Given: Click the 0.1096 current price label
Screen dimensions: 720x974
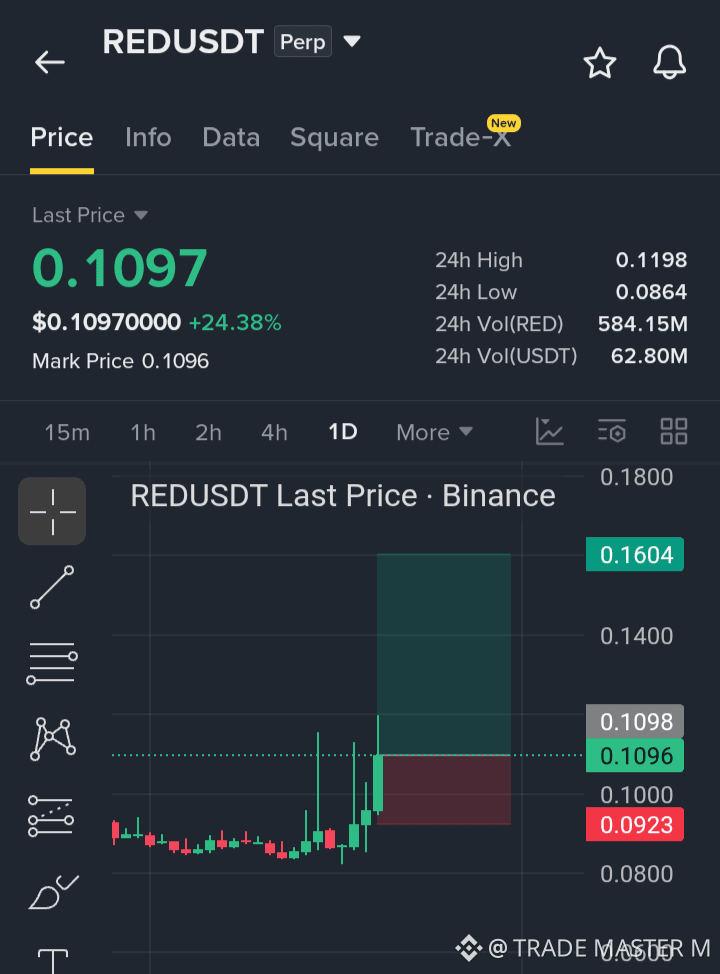Looking at the screenshot, I should pyautogui.click(x=635, y=755).
